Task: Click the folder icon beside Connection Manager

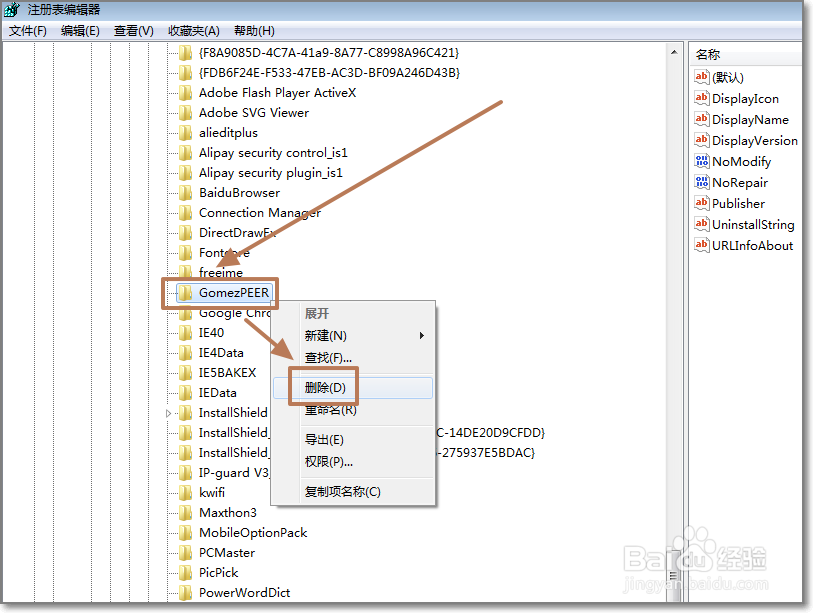Action: [x=186, y=213]
